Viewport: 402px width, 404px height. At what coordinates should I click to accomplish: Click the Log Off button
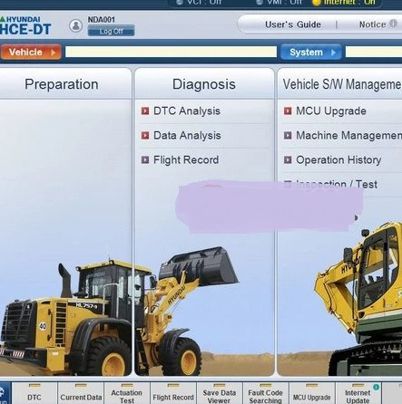click(x=111, y=31)
